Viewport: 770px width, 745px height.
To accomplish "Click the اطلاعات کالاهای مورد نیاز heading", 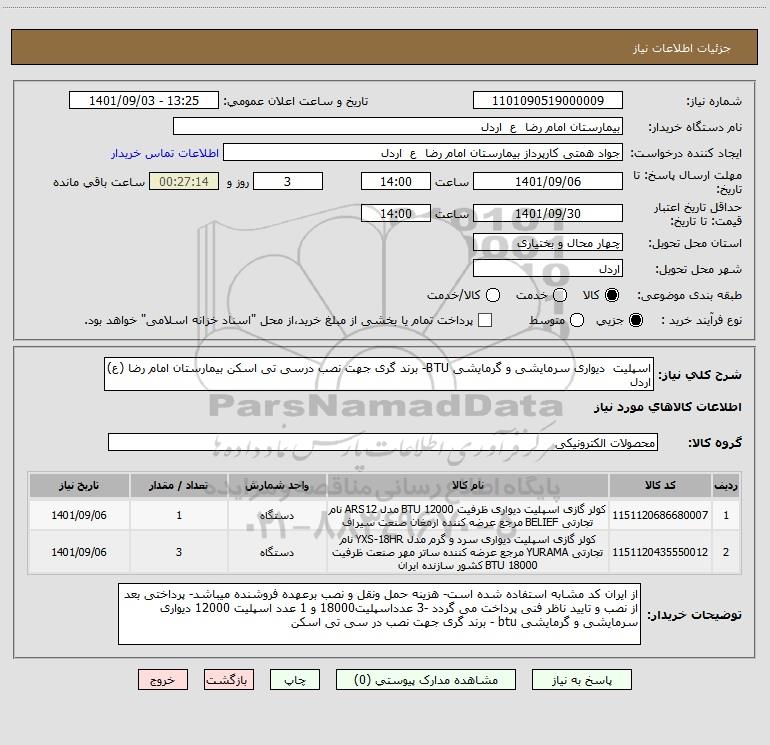I will click(x=667, y=407).
